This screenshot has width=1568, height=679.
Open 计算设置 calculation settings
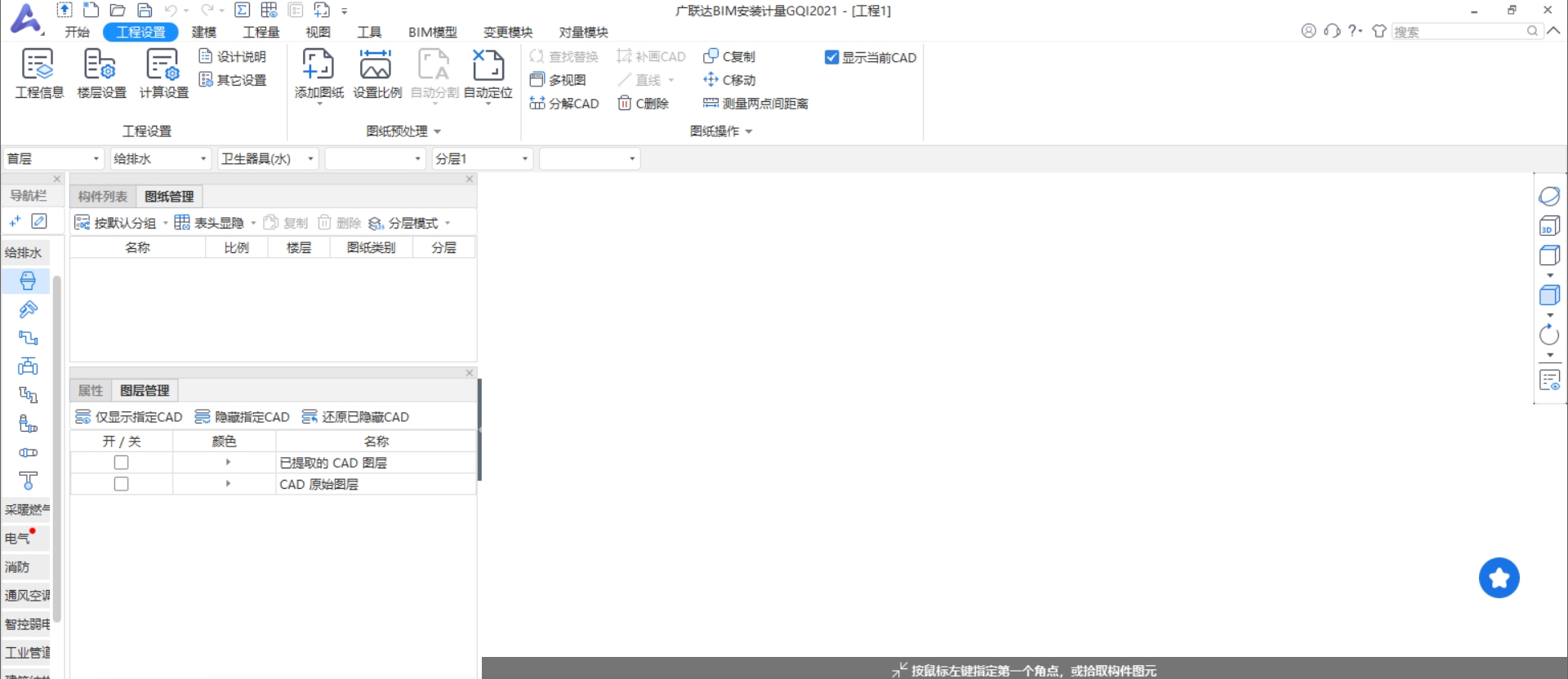click(163, 73)
